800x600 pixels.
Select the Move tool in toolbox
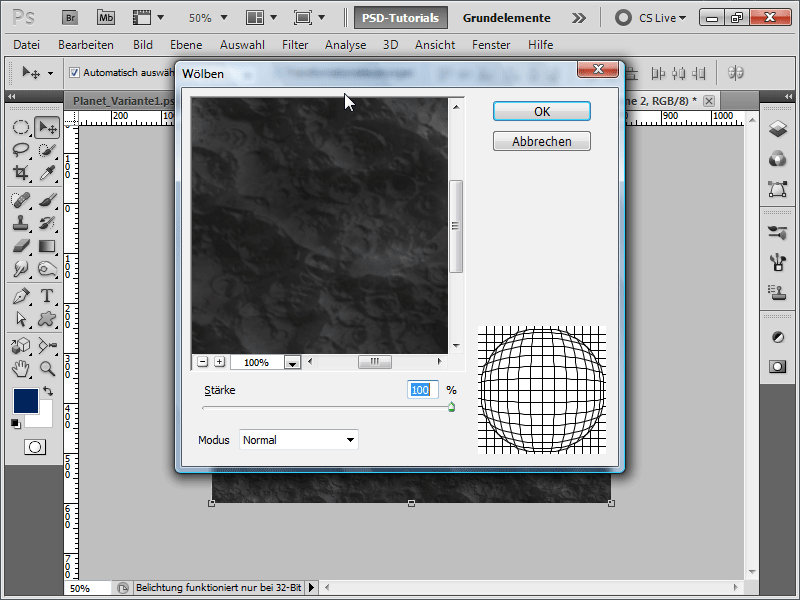click(47, 127)
